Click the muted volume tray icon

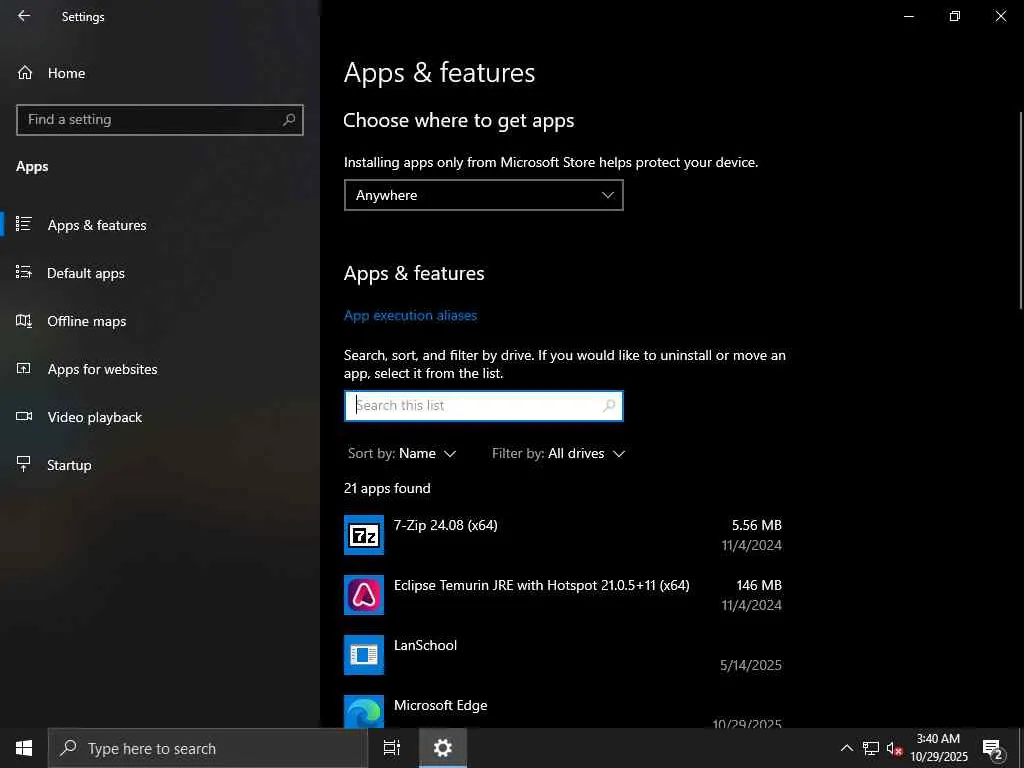click(894, 749)
